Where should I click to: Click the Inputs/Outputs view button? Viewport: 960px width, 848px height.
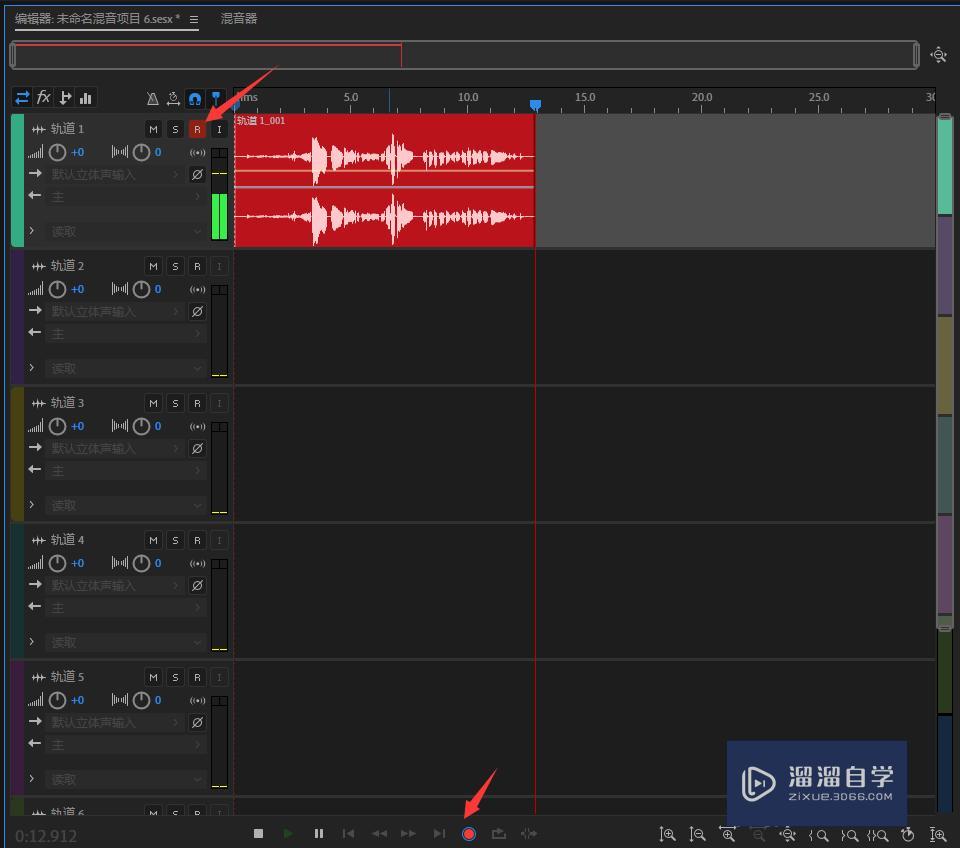click(x=22, y=97)
